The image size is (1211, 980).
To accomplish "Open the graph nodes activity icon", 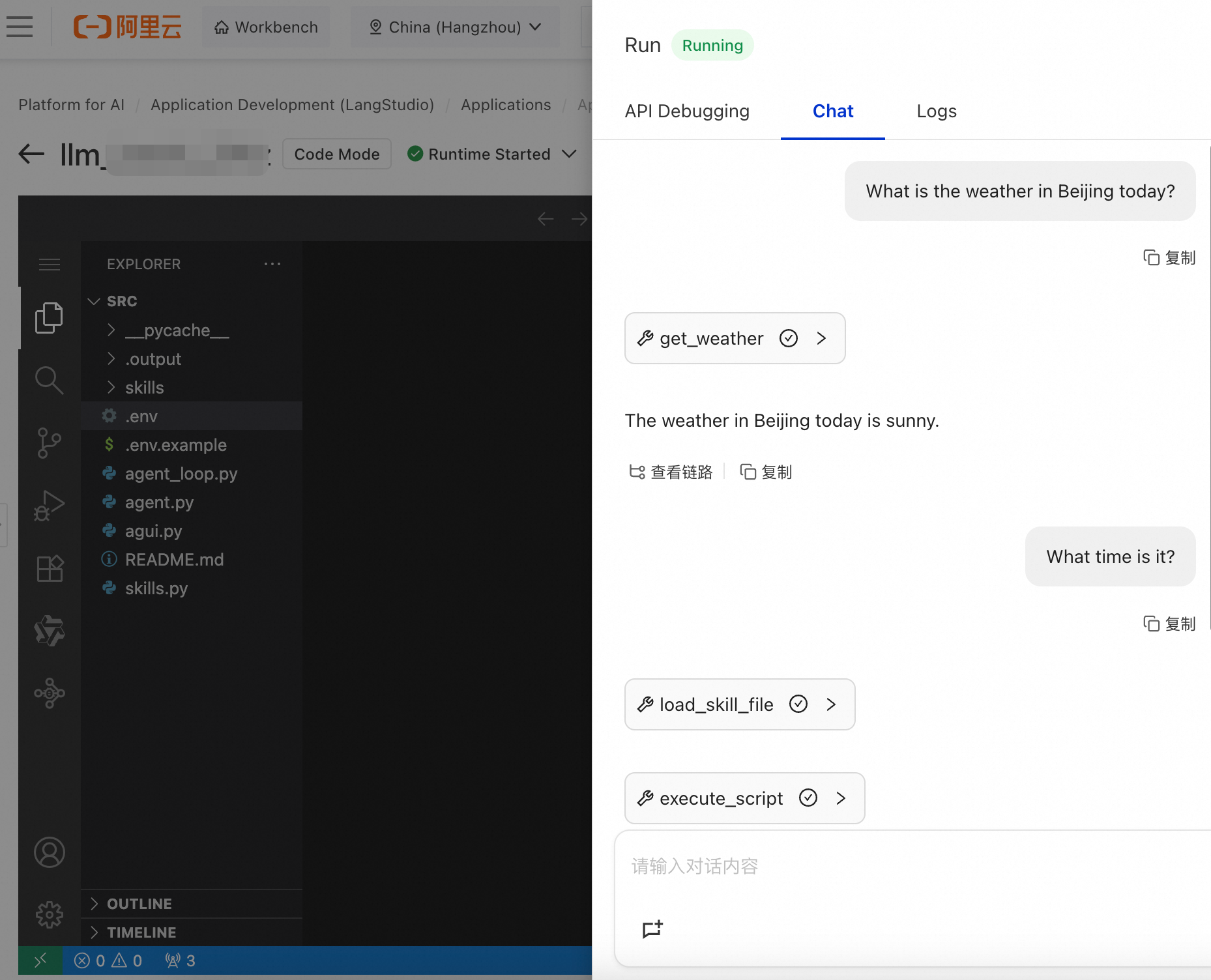I will click(x=50, y=693).
